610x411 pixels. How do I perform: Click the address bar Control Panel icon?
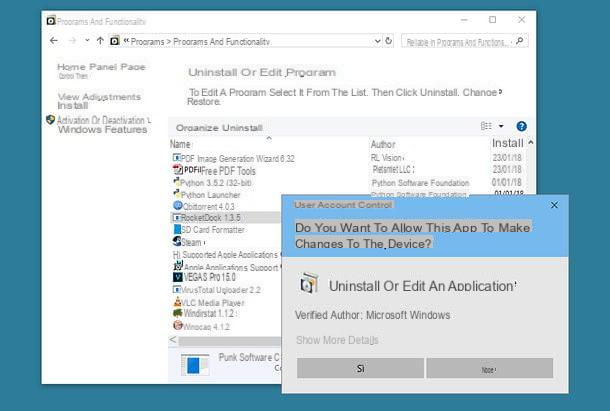point(114,40)
